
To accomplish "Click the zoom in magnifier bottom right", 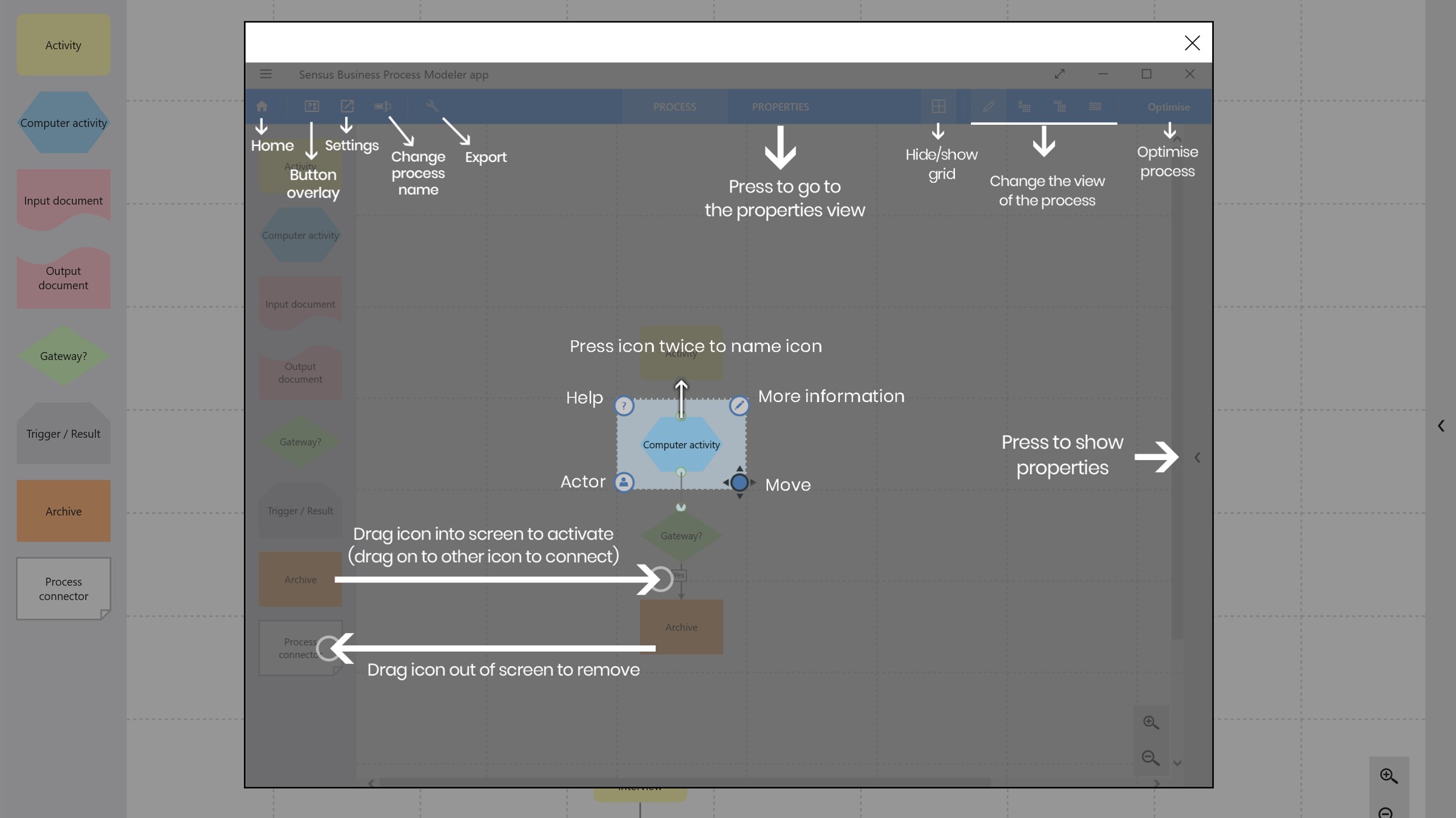I will click(1389, 776).
